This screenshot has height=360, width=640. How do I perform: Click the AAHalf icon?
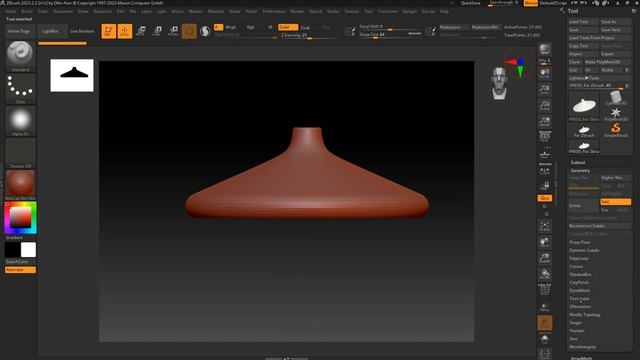click(x=544, y=121)
